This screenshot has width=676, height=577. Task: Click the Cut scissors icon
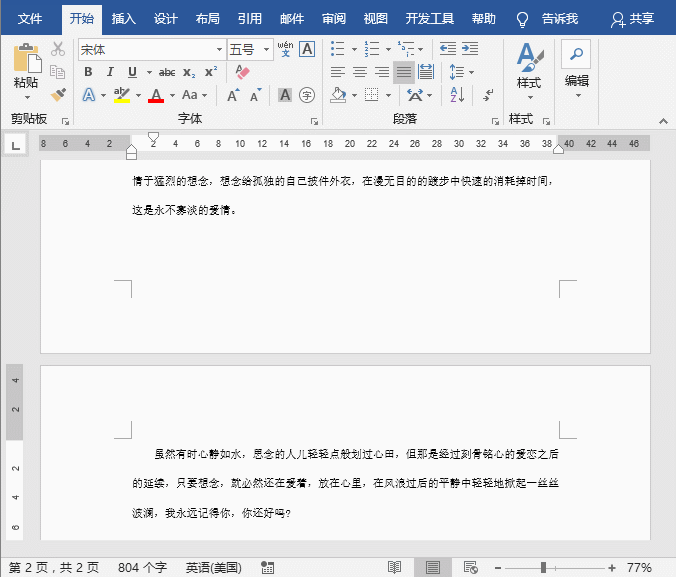(58, 49)
